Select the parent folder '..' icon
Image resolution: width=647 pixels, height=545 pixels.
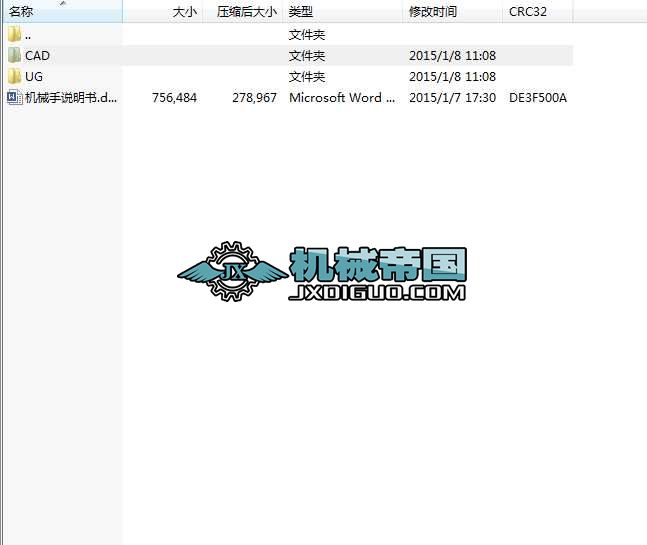(14, 34)
